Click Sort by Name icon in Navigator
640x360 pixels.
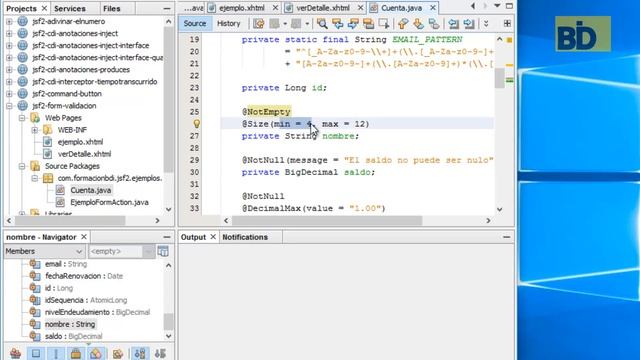pyautogui.click(x=140, y=353)
